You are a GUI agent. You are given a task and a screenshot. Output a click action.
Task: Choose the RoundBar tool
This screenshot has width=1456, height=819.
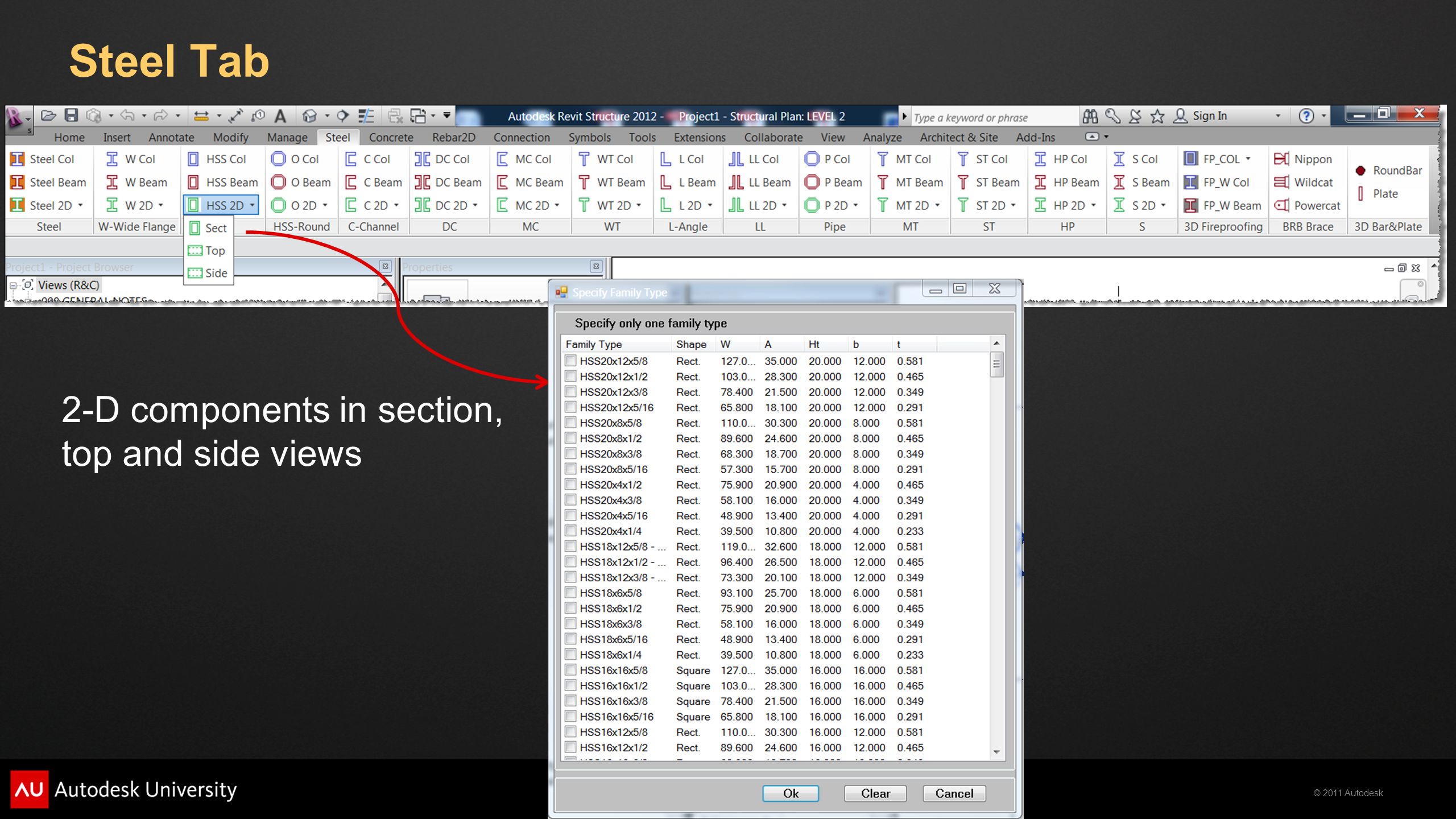(1389, 171)
